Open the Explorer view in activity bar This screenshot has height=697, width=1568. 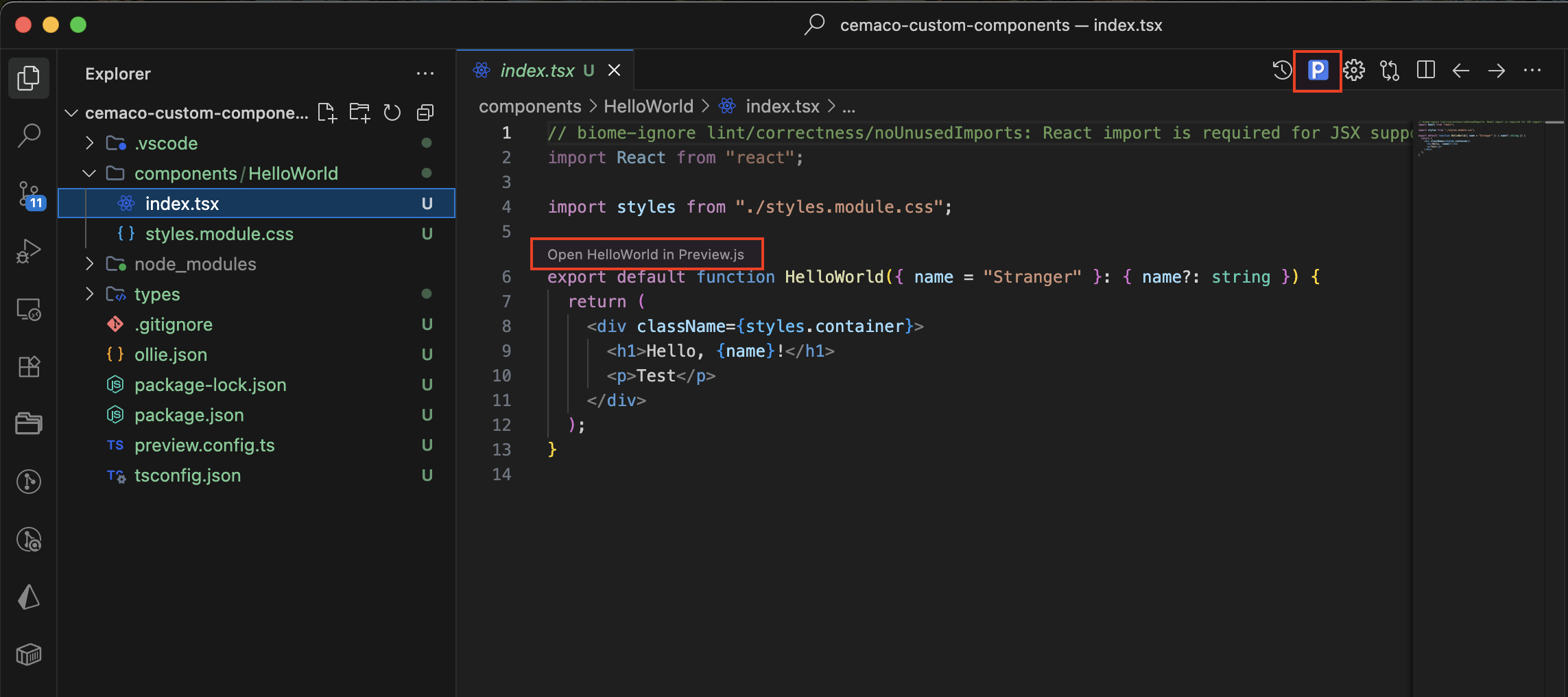pos(28,78)
